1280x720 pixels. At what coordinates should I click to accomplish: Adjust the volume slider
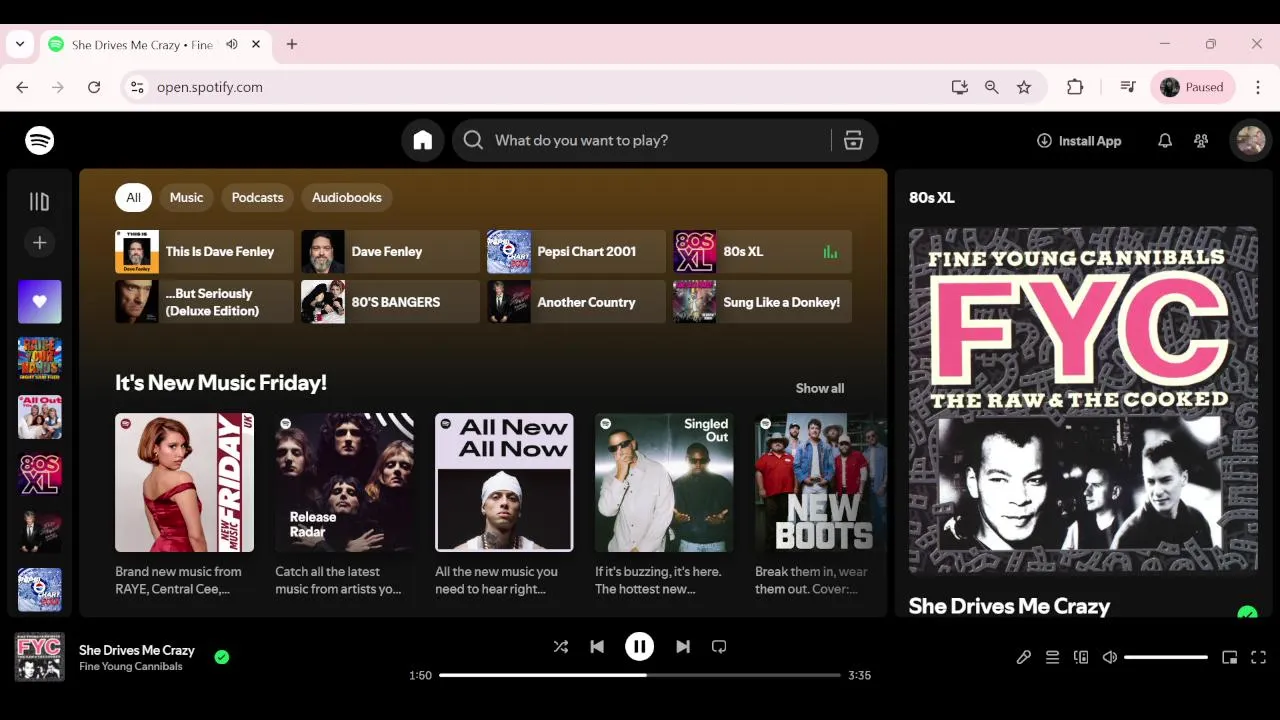[x=1166, y=657]
